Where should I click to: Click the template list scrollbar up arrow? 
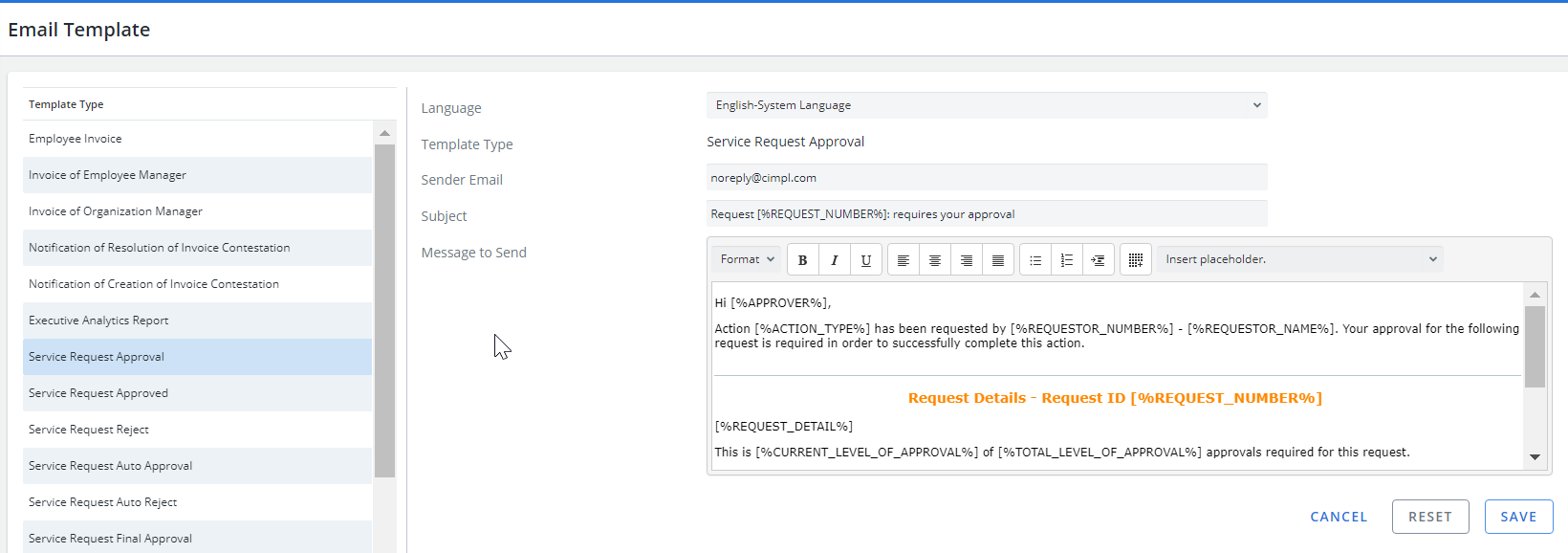click(384, 133)
